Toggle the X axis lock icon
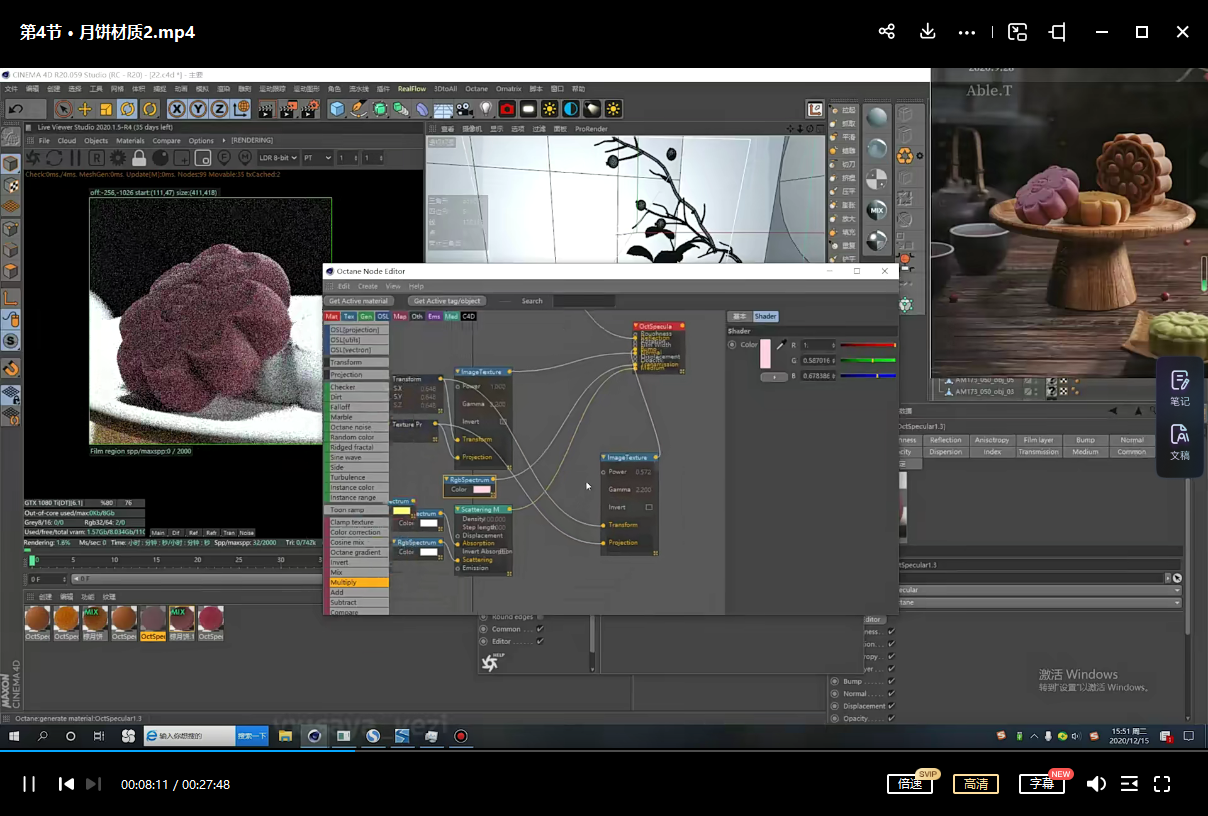This screenshot has height=816, width=1208. [x=177, y=109]
